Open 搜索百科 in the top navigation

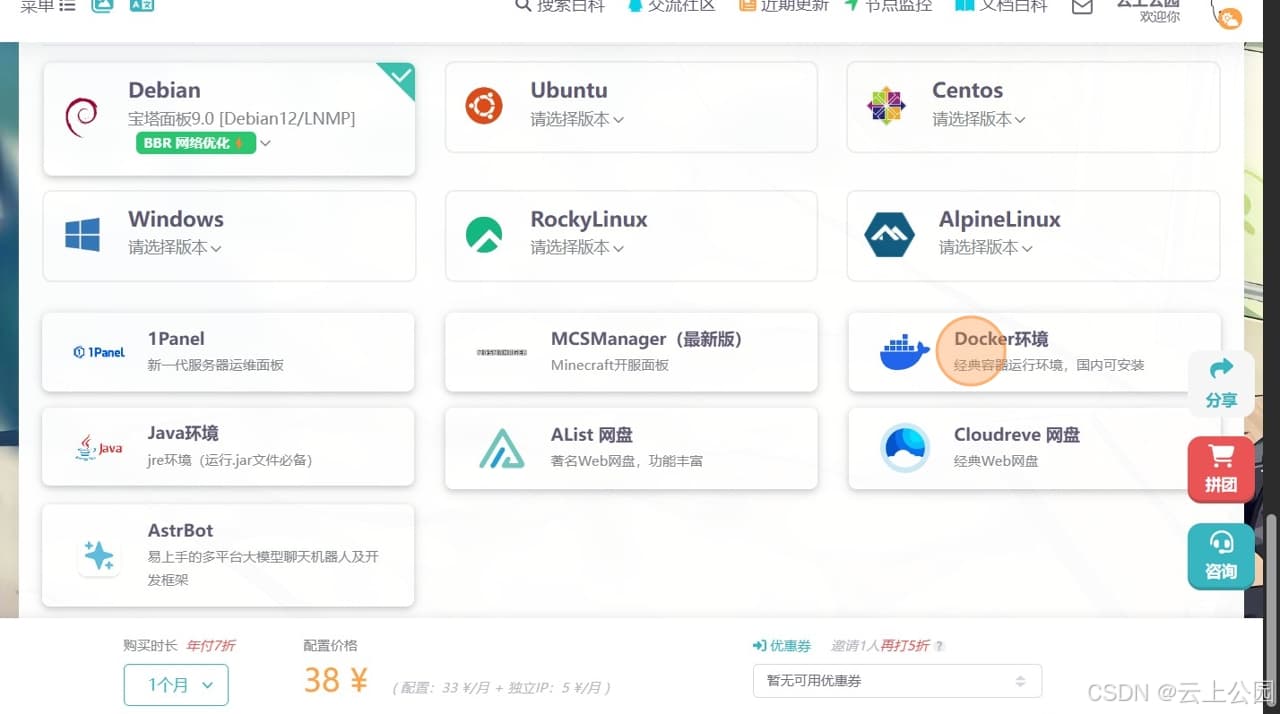(560, 5)
